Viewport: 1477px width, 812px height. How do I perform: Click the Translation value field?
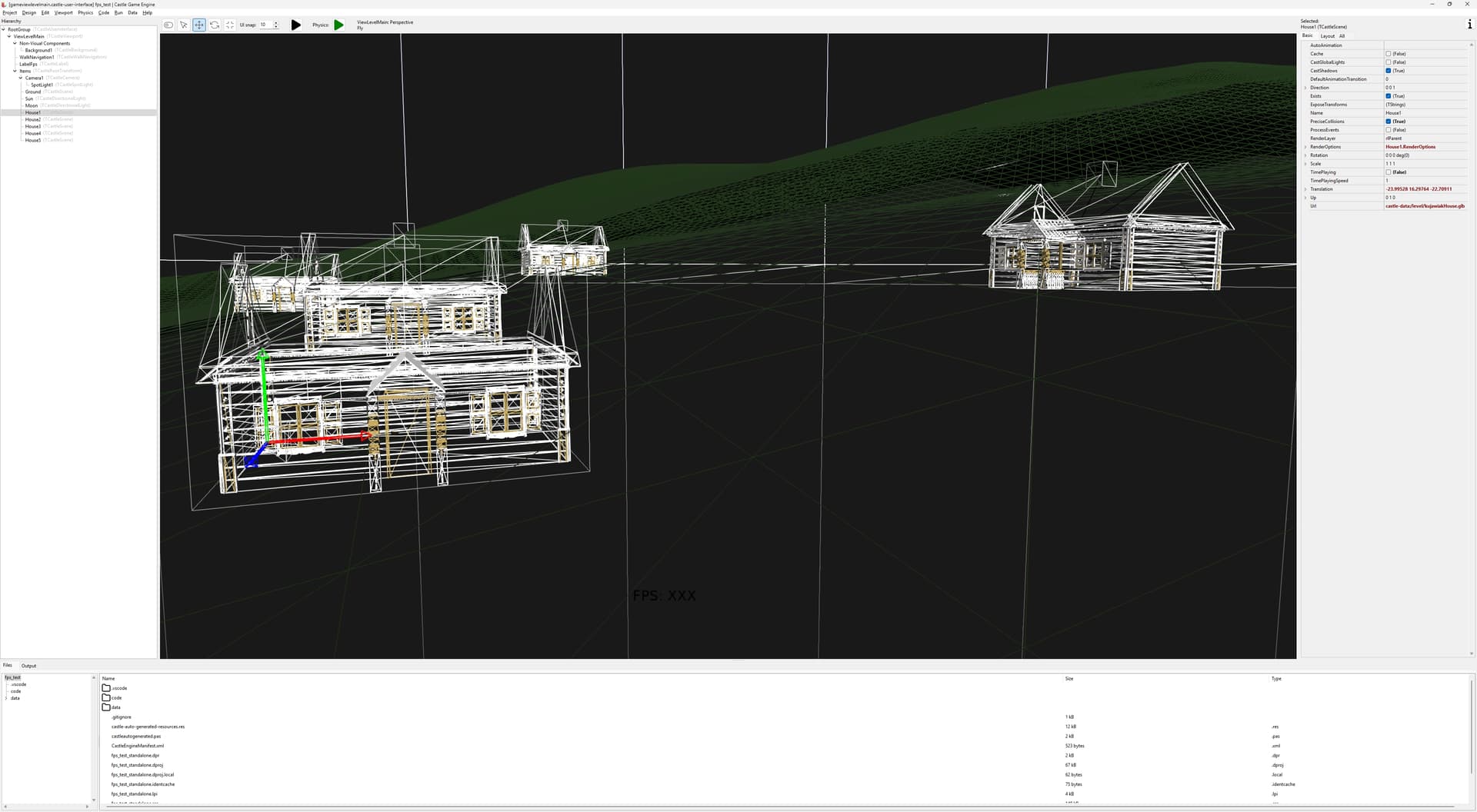(x=1425, y=189)
